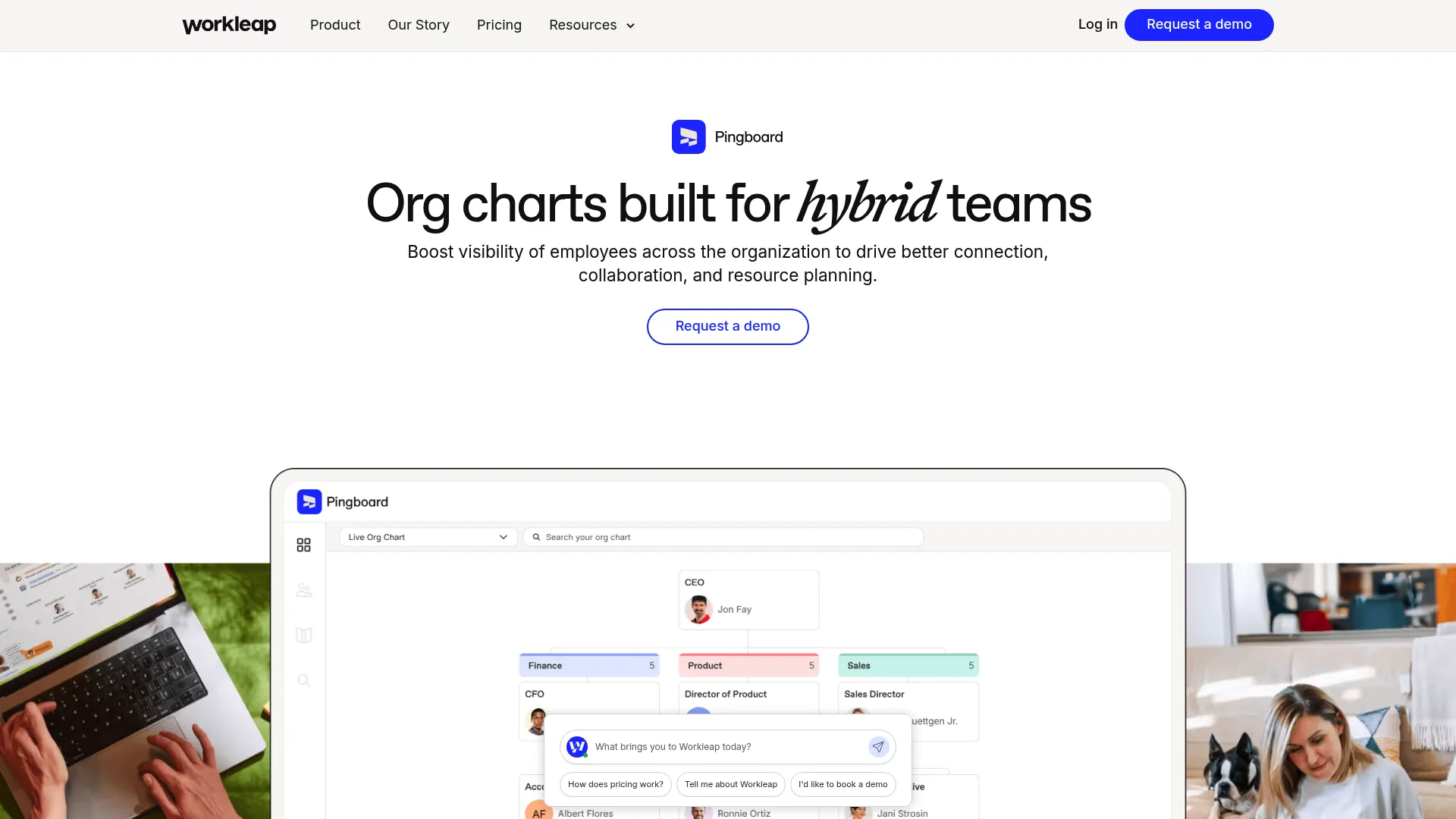
Task: Click Jon Fay's avatar photo
Action: [698, 609]
